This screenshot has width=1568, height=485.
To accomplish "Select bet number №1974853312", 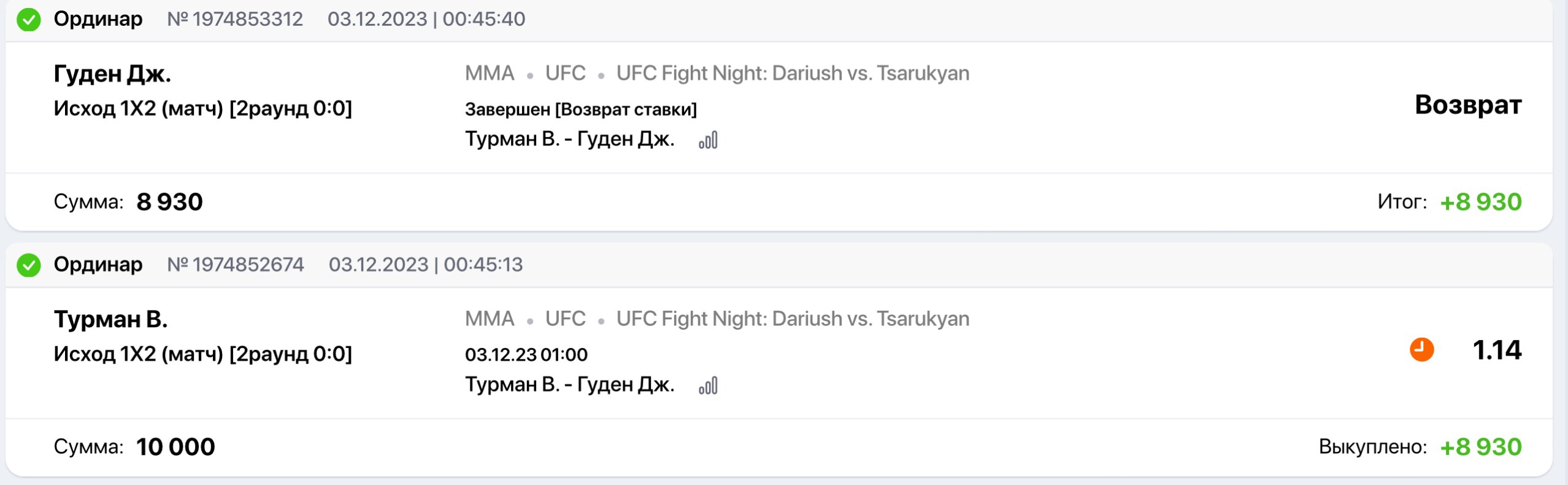I will tap(235, 19).
